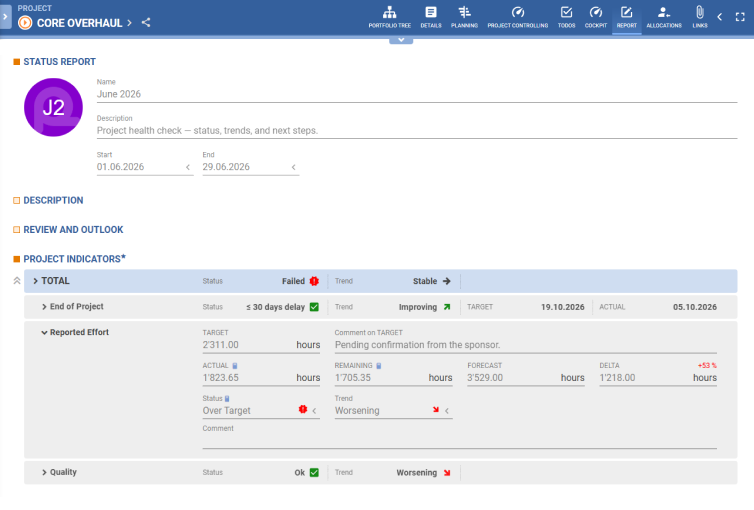
Task: Collapse the Reported Effort row
Action: point(44,332)
